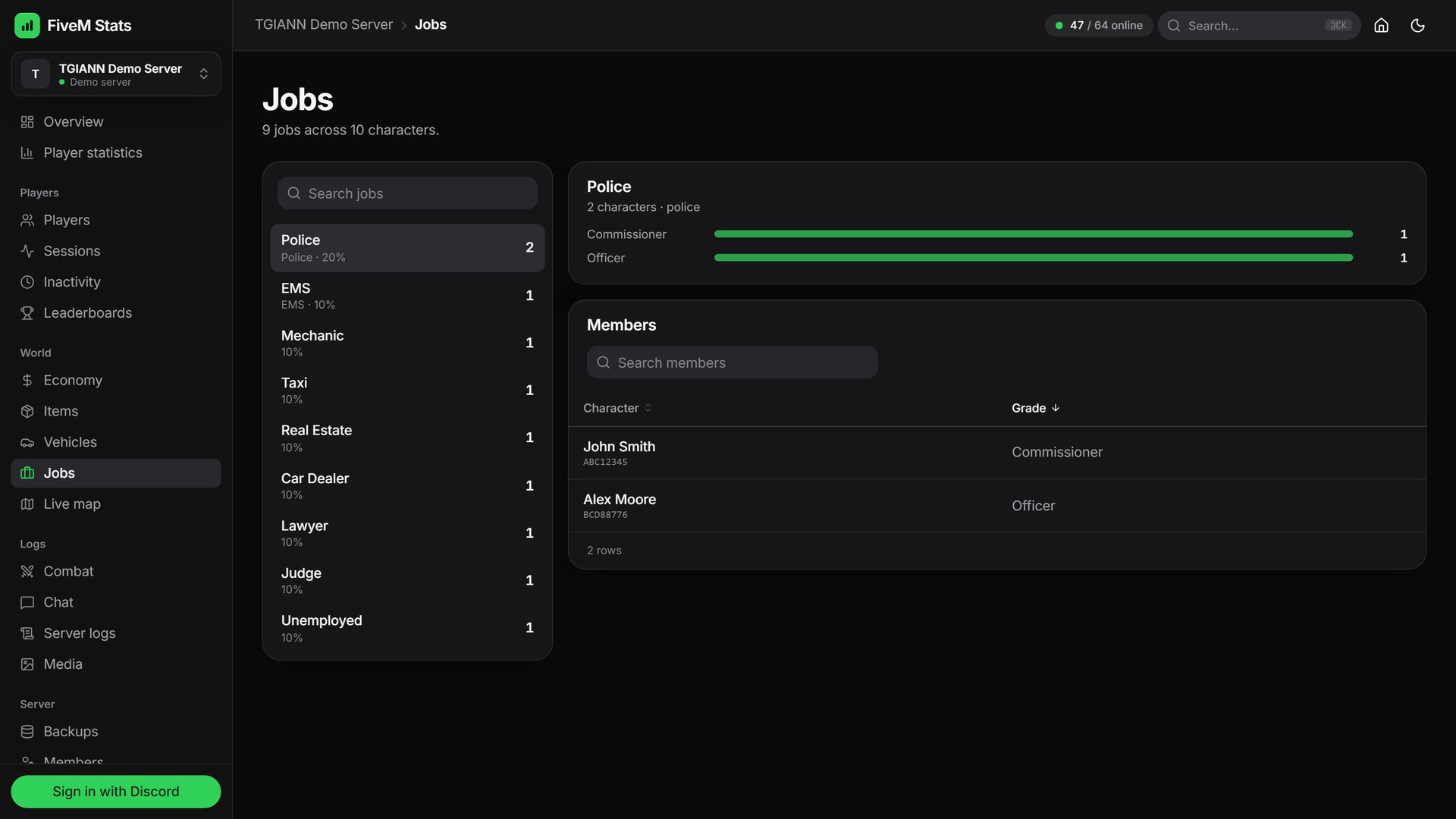Go to Players section

116,220
